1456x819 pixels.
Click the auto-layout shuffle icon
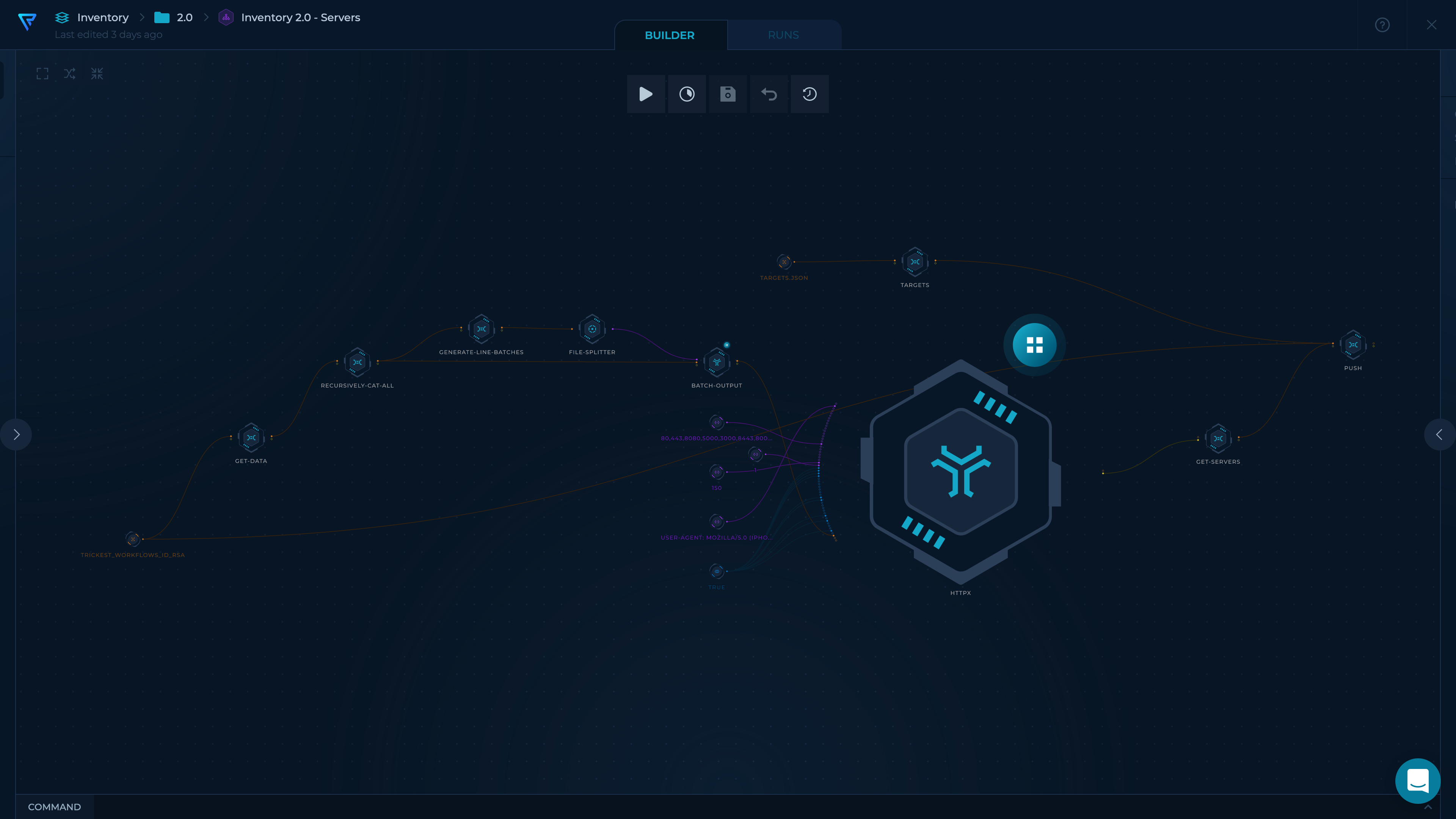(69, 74)
